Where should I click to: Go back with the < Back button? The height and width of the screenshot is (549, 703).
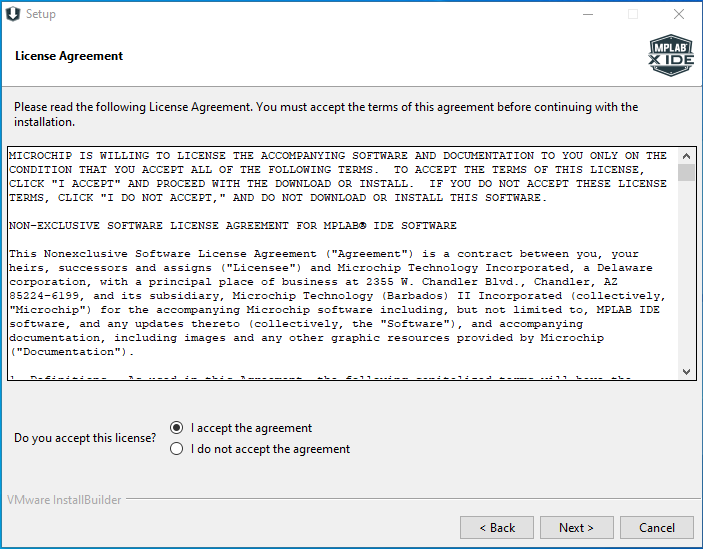[x=497, y=527]
